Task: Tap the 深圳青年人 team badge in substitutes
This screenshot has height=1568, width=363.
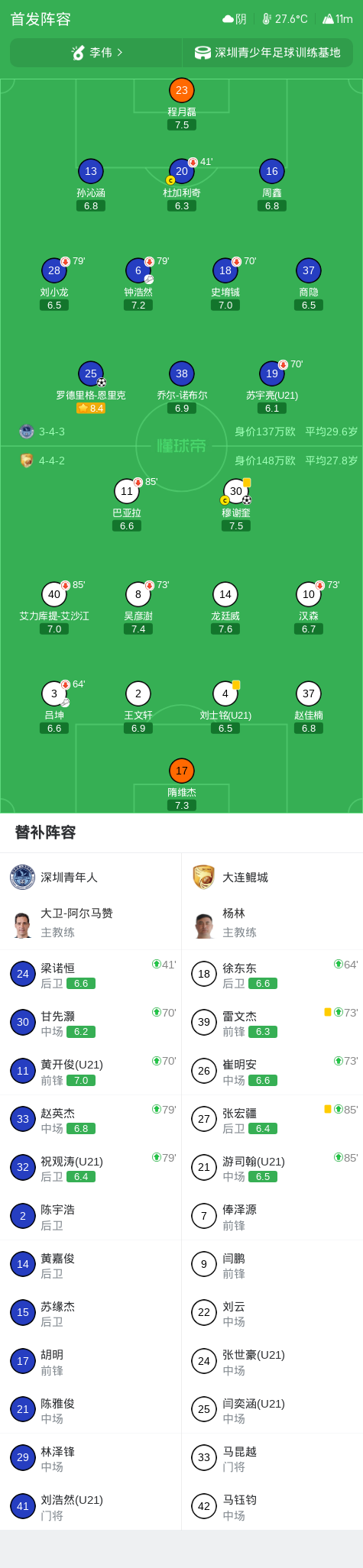Action: 23,877
